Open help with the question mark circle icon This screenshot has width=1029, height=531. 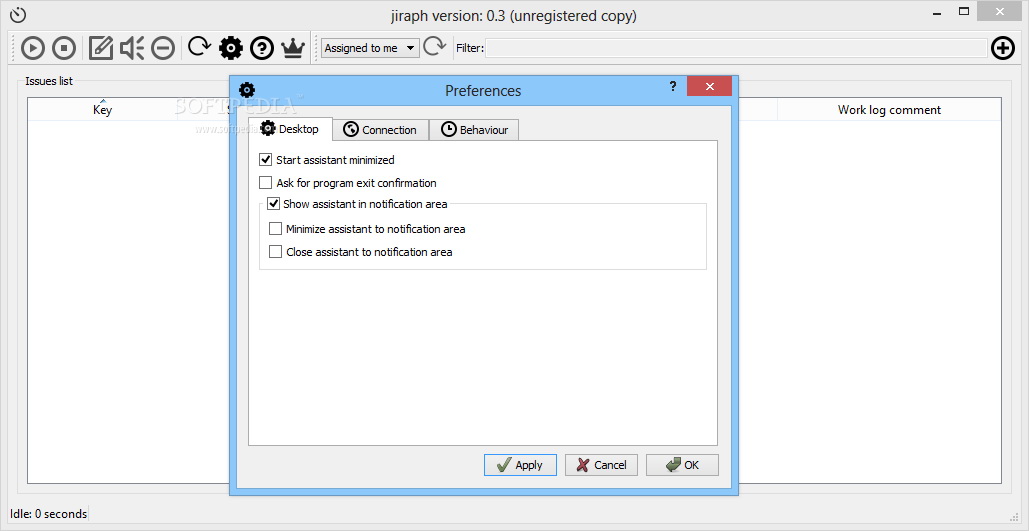click(x=262, y=48)
